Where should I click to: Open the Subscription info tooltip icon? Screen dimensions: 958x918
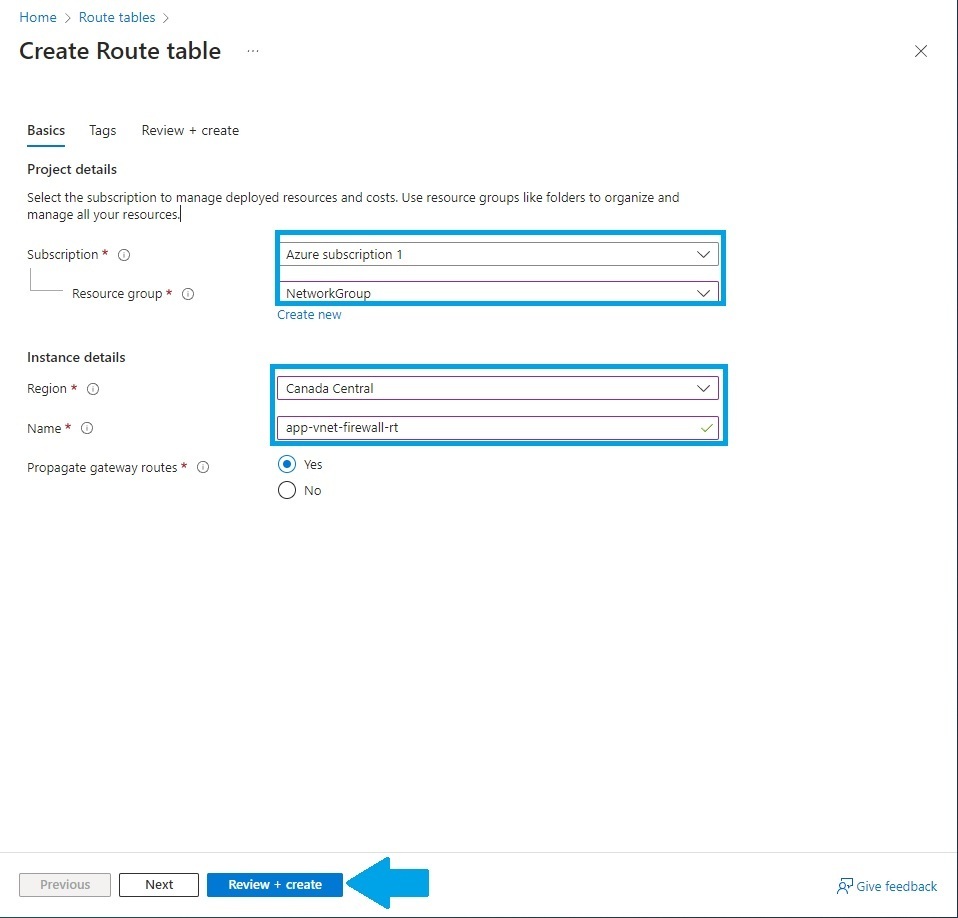122,255
